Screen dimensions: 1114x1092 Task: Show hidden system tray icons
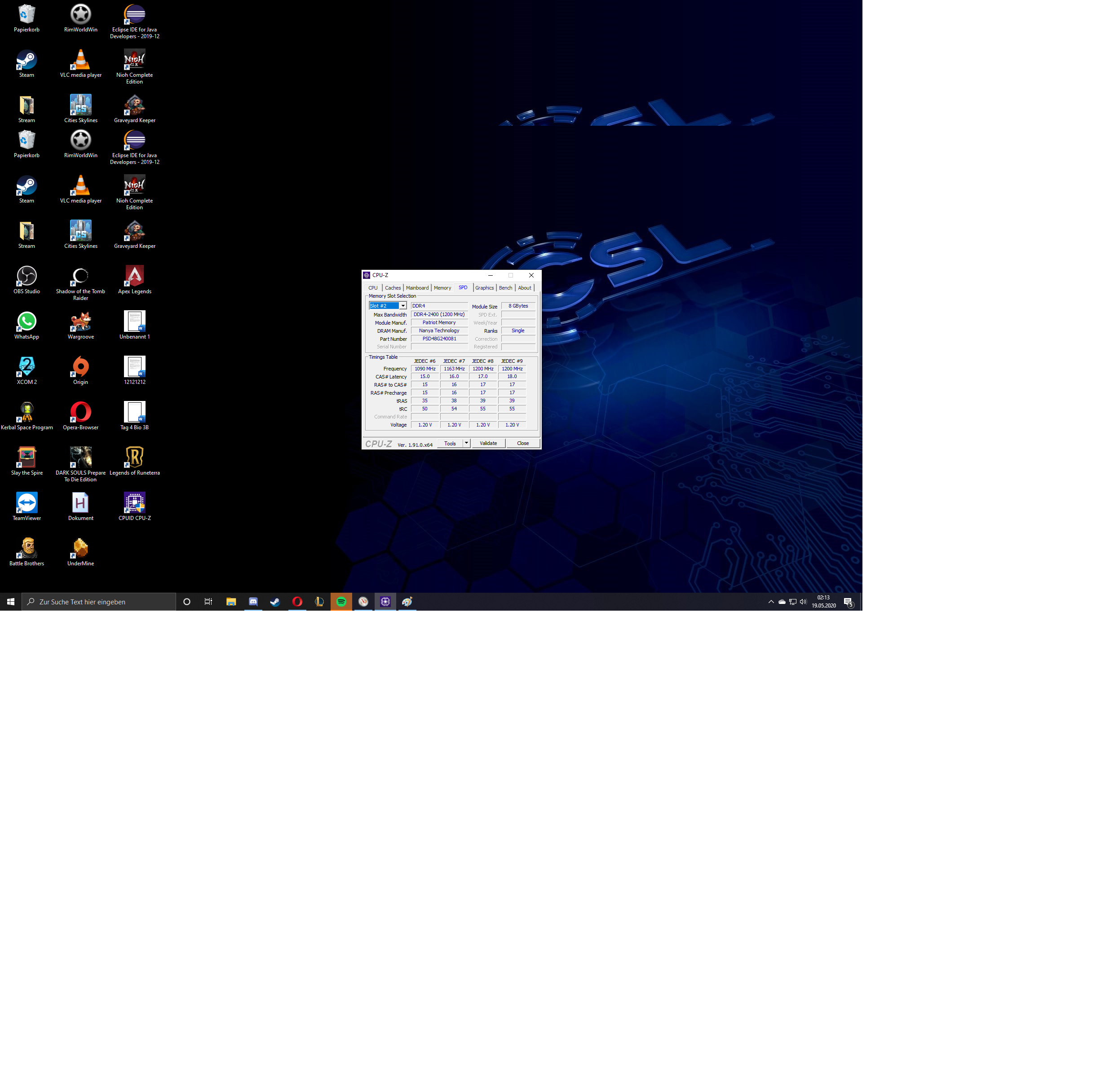point(771,602)
